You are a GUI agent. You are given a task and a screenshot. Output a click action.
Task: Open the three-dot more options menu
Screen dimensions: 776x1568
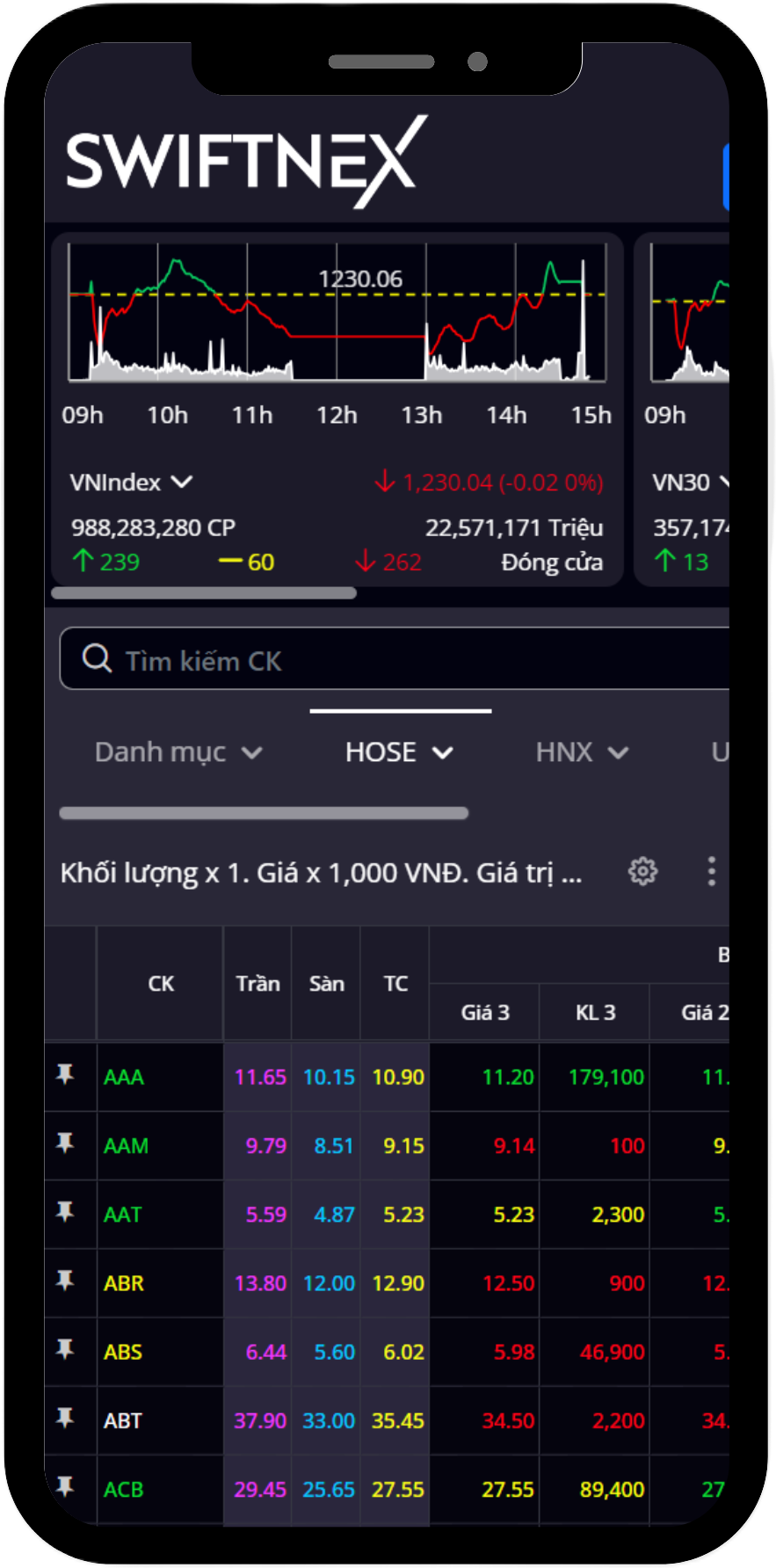click(x=711, y=871)
